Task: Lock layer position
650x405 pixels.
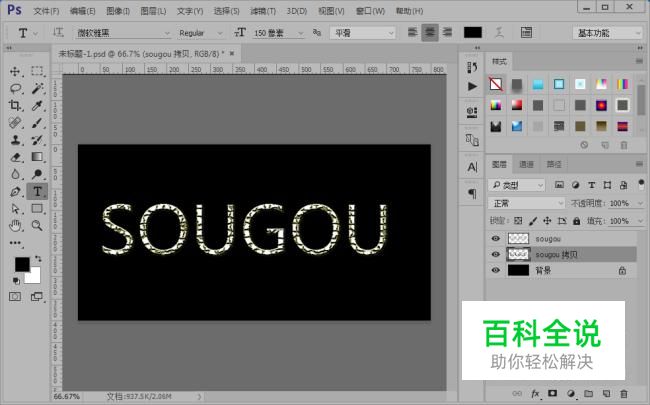Action: pos(547,221)
